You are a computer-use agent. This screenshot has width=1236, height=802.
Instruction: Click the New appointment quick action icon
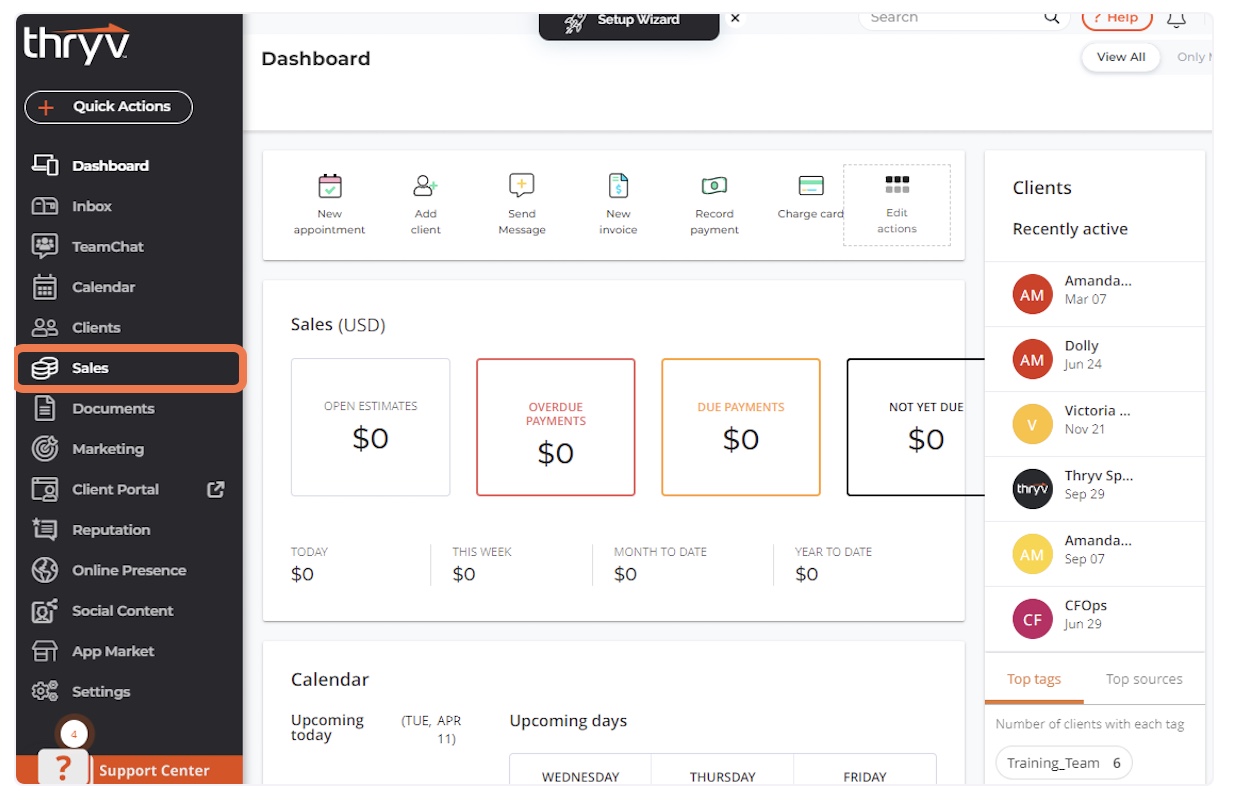pos(329,186)
